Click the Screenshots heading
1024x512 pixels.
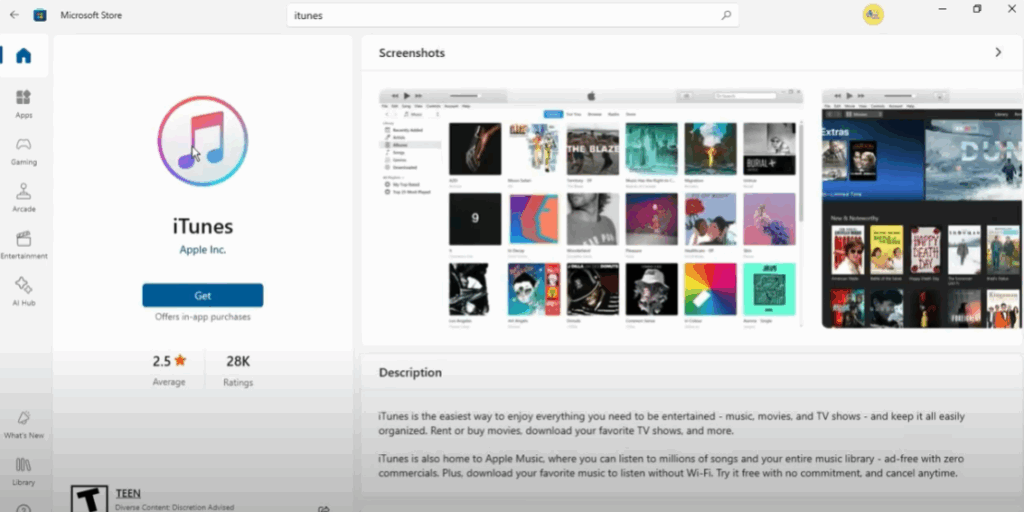(411, 53)
